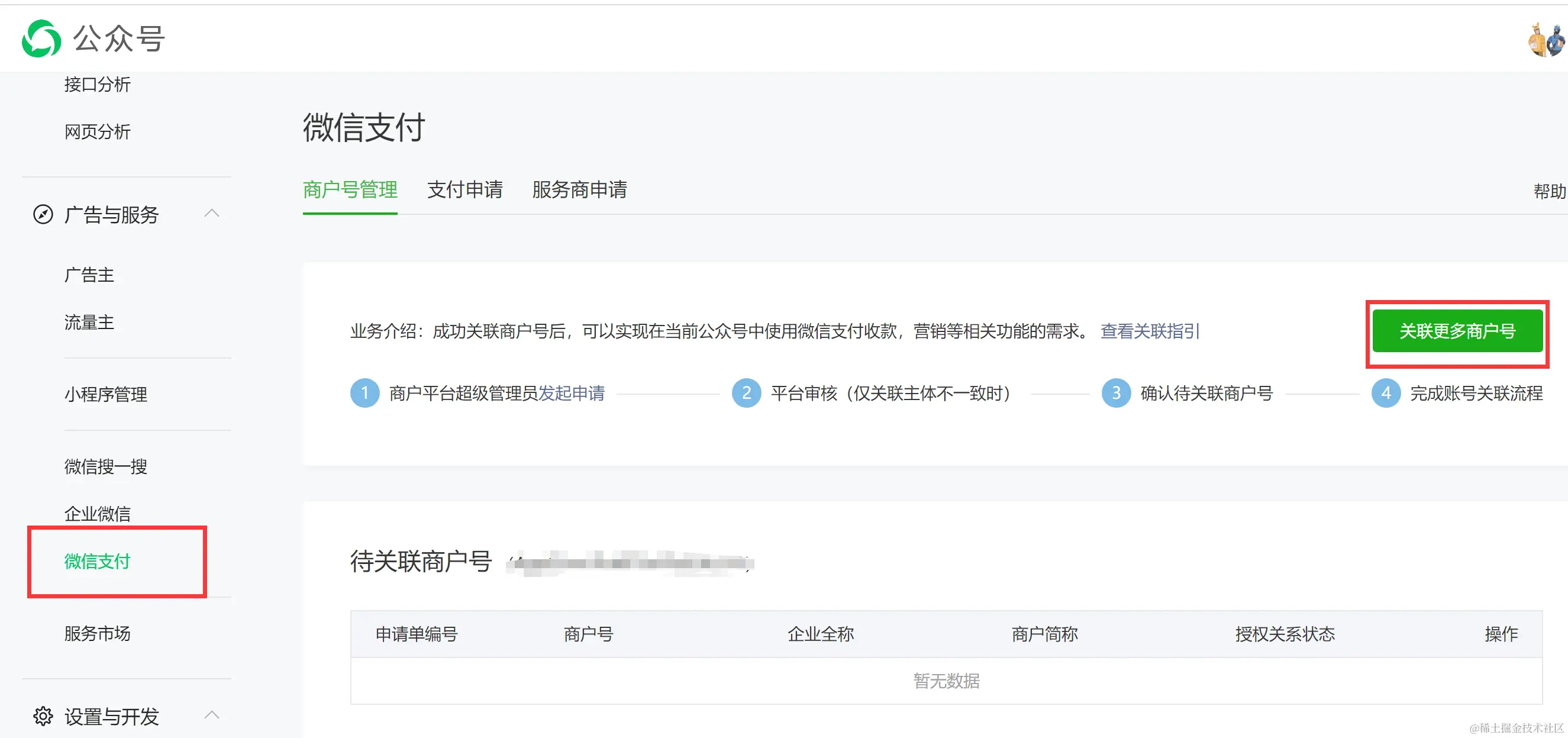Open 微信支付 in the sidebar
Screen dimensions: 1568x738
[98, 561]
